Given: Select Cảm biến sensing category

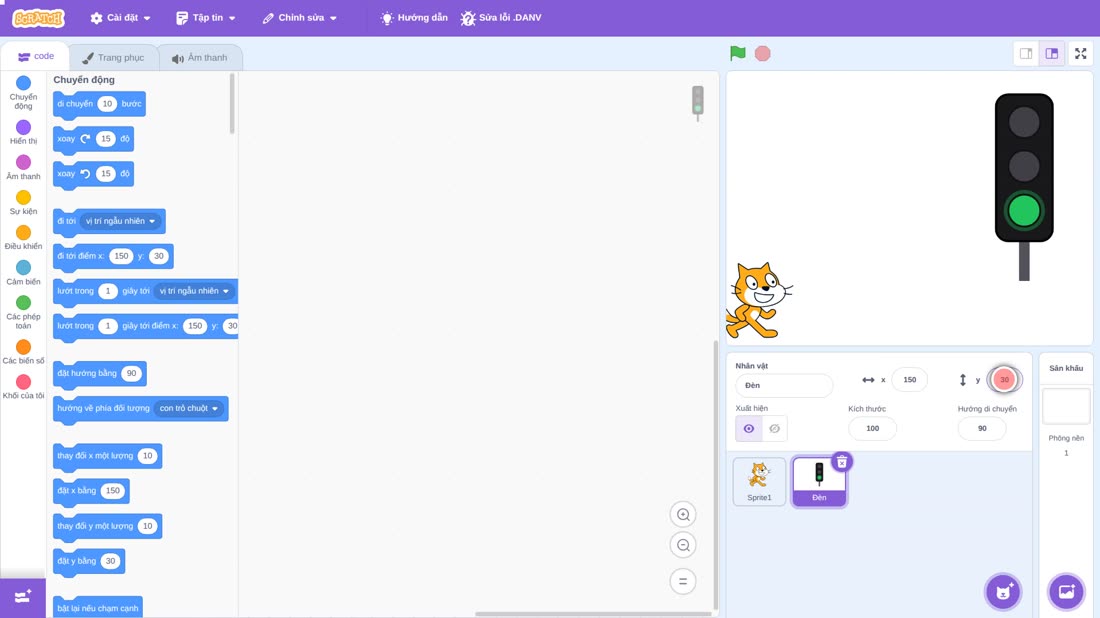Looking at the screenshot, I should point(23,273).
